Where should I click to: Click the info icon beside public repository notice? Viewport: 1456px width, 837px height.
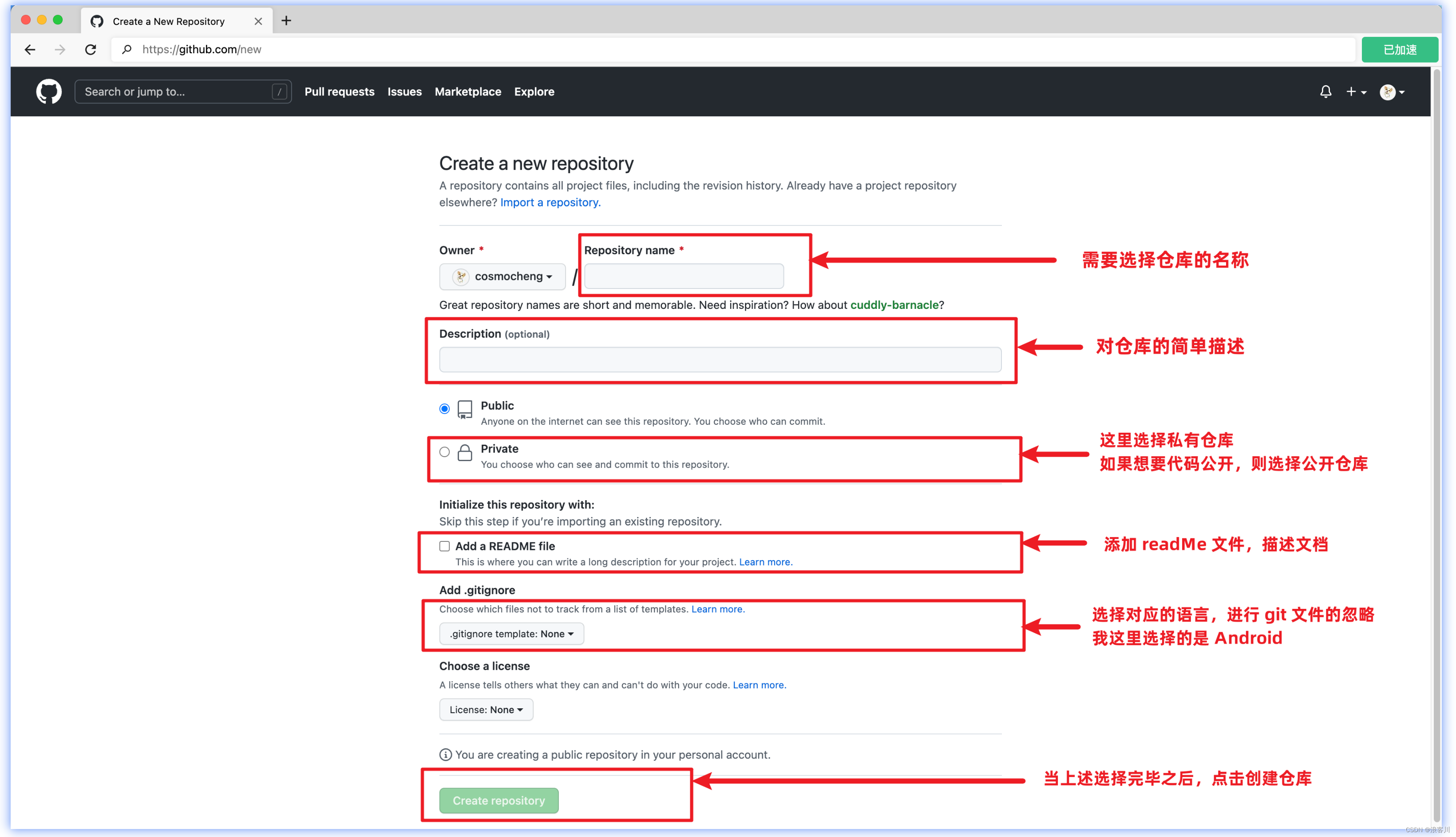click(445, 755)
